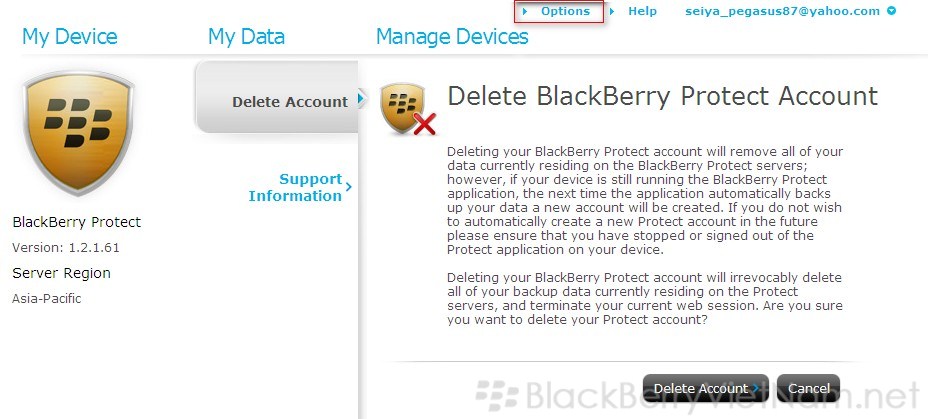Click the chevron next to Support Information
Screen dimensions: 928x419
coord(348,186)
